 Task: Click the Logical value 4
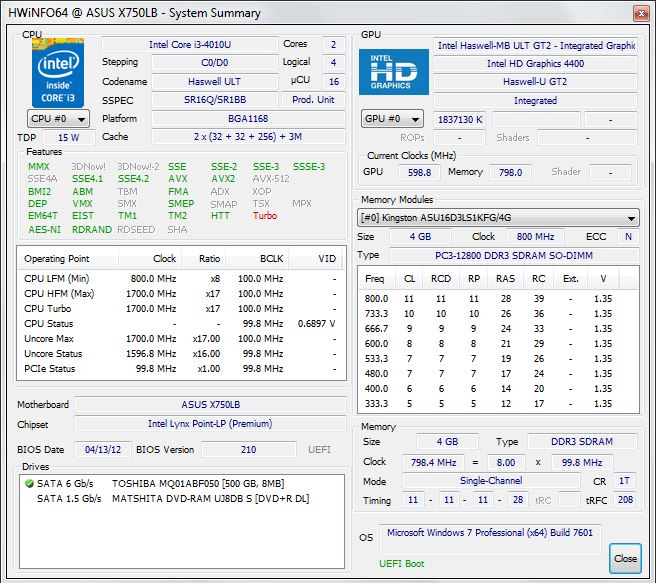coord(333,63)
